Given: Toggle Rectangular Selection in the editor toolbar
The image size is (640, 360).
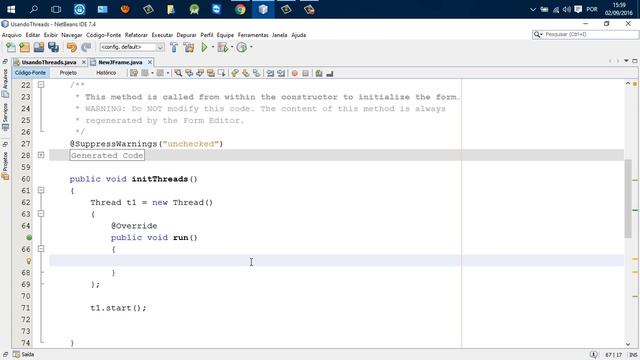Looking at the screenshot, I should (222, 73).
